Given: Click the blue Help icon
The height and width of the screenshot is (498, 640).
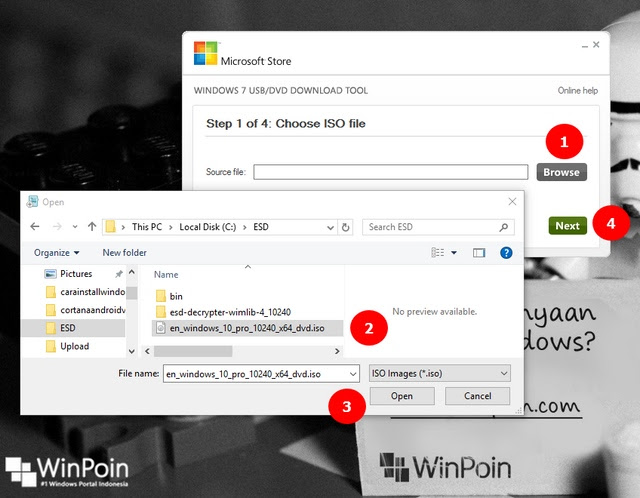Looking at the screenshot, I should (506, 253).
